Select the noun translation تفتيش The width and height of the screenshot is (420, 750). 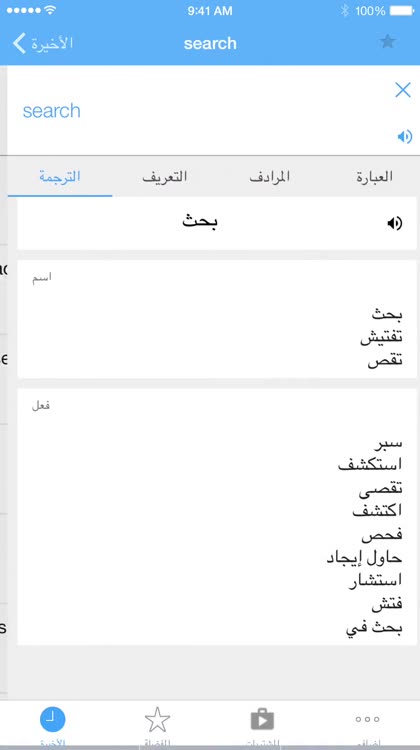tap(381, 338)
